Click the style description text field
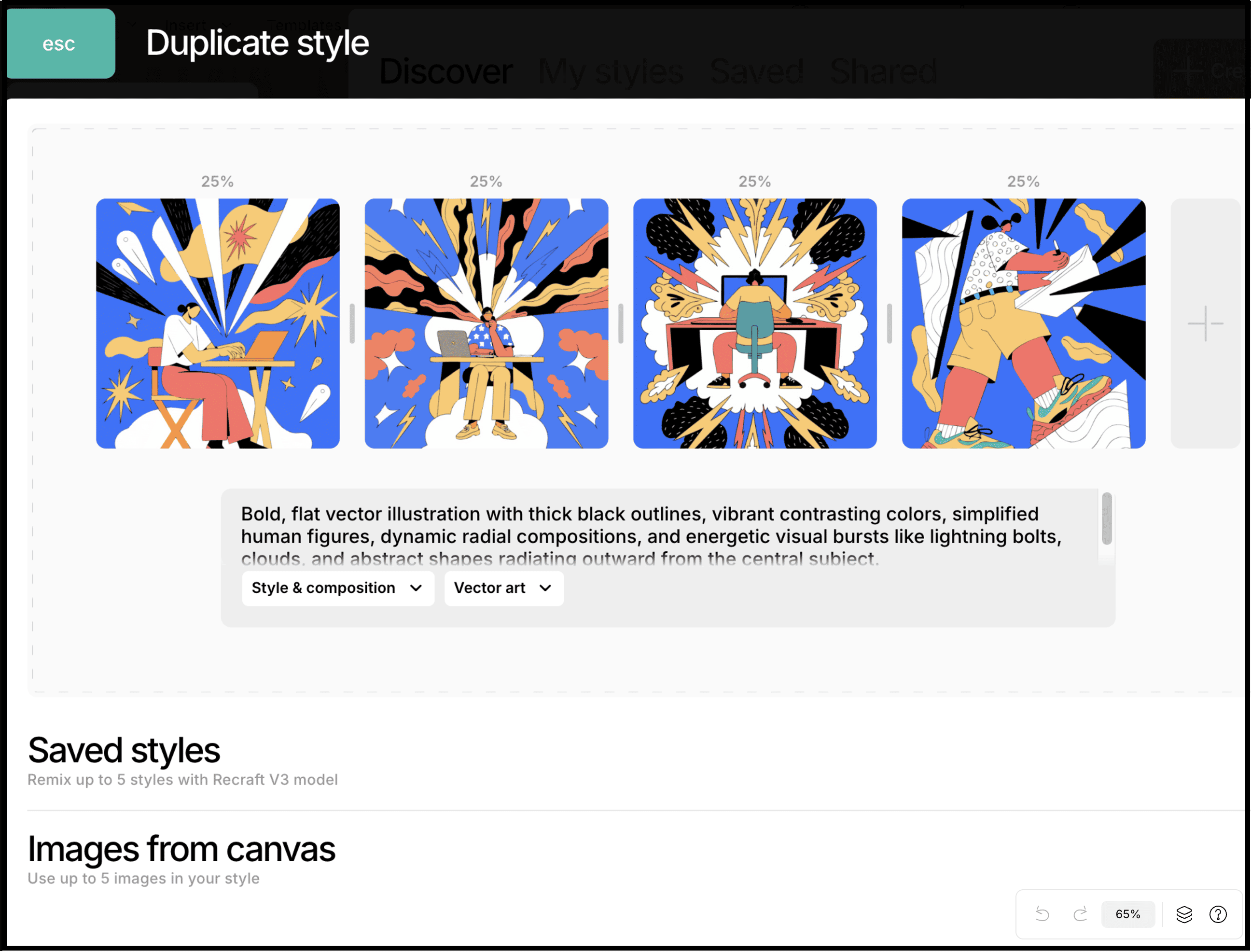The width and height of the screenshot is (1251, 952). (x=652, y=535)
